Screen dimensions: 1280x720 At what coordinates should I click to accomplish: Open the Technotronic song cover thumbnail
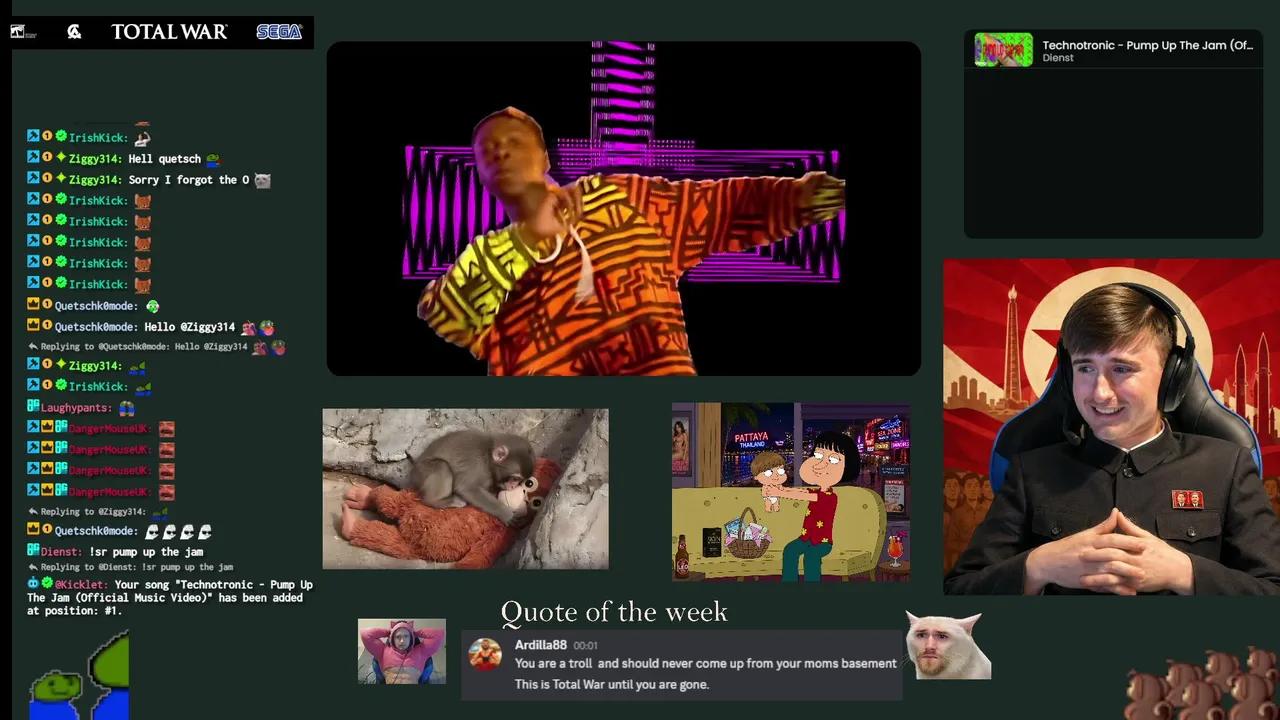pos(1004,50)
